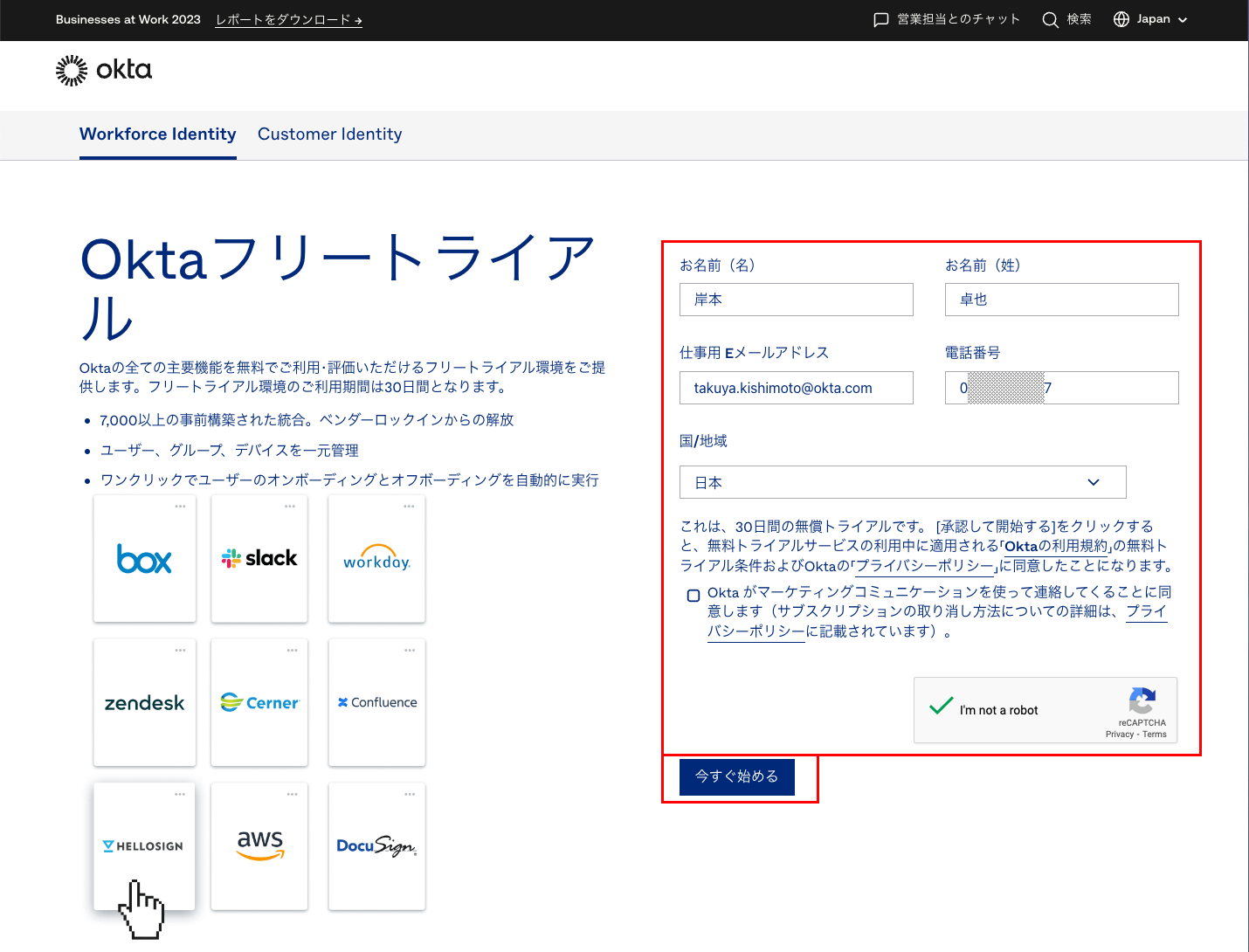Follow the レポートをダウンロード link
Screen dimensions: 1249x952
coord(288,20)
